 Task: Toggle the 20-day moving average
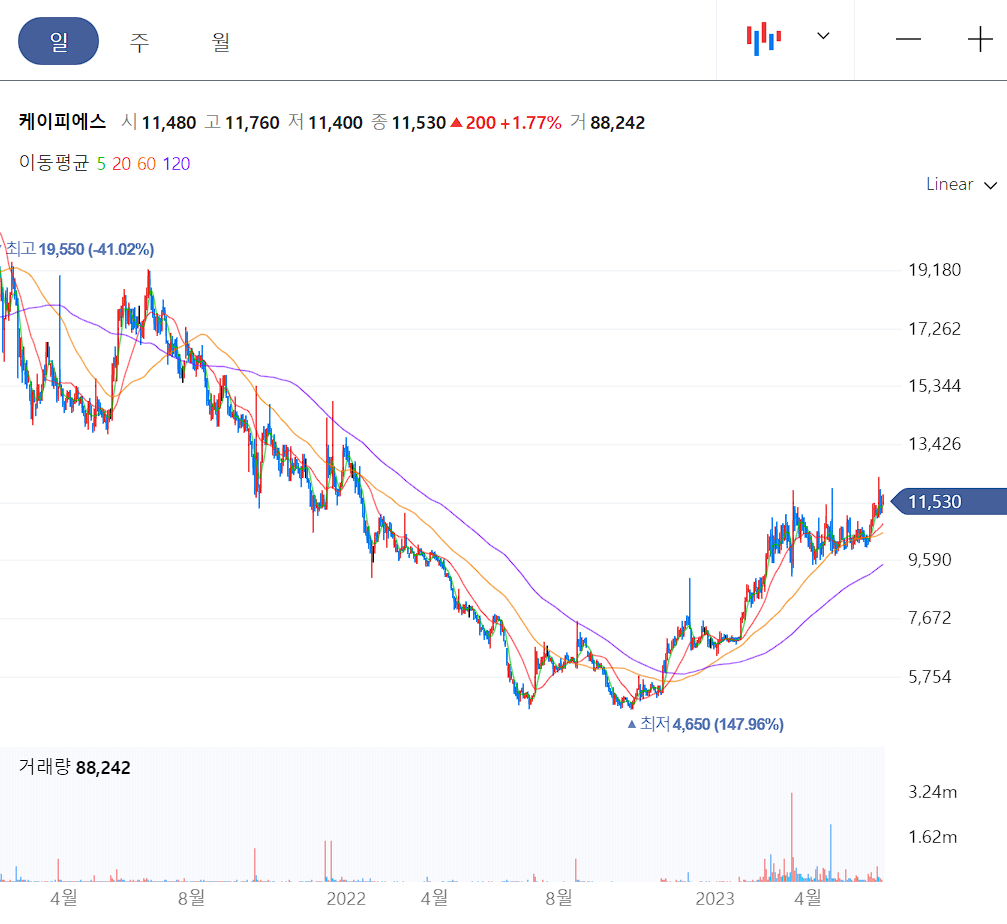pos(121,164)
